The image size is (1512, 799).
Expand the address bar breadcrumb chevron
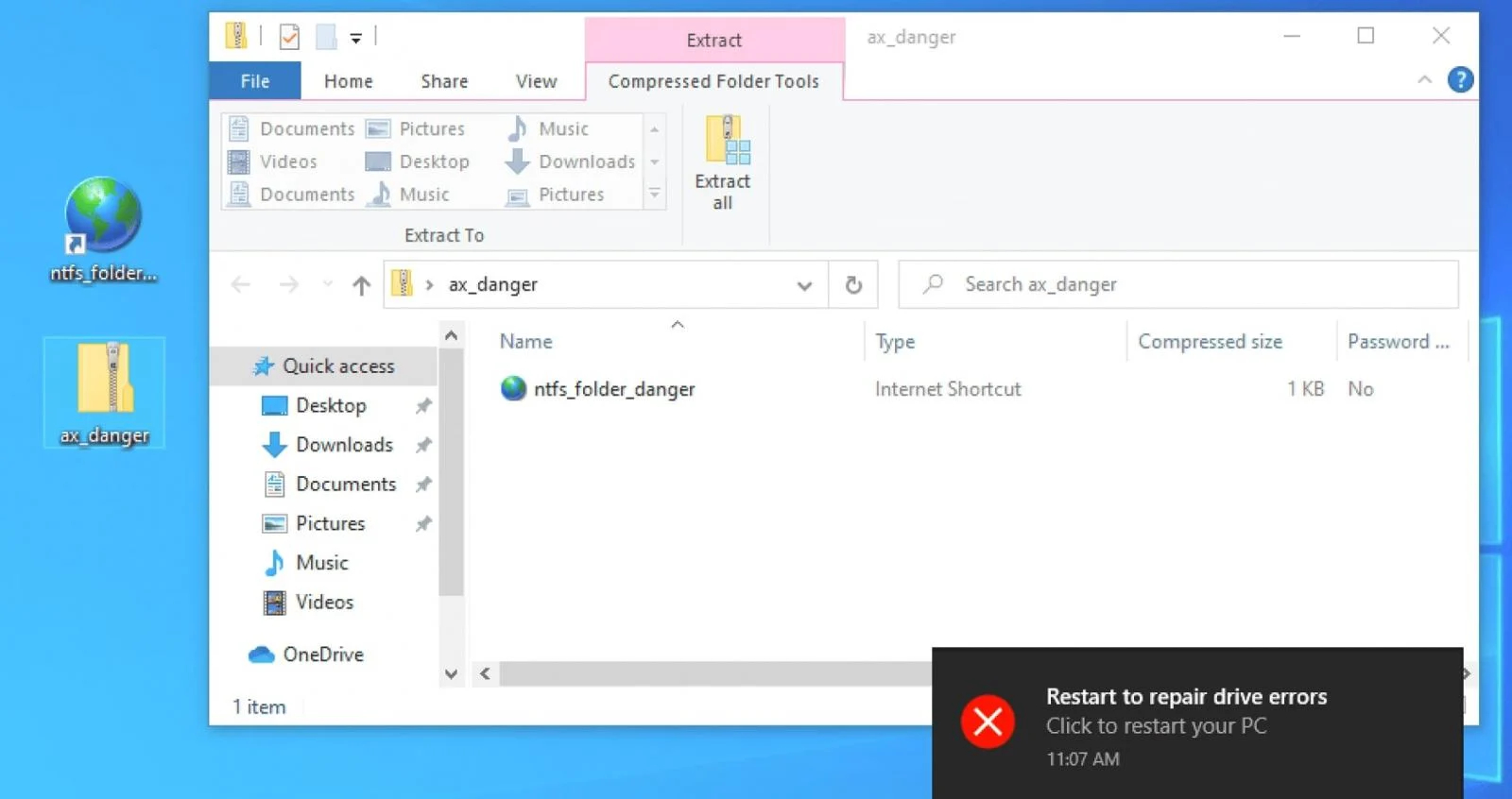point(429,284)
